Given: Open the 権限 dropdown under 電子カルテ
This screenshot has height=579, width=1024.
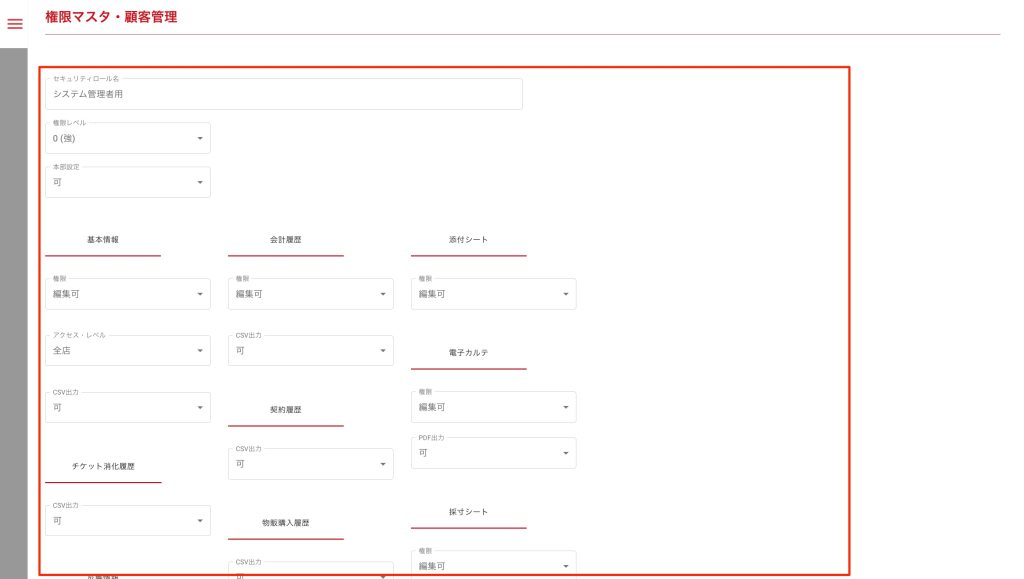Looking at the screenshot, I should pyautogui.click(x=493, y=407).
